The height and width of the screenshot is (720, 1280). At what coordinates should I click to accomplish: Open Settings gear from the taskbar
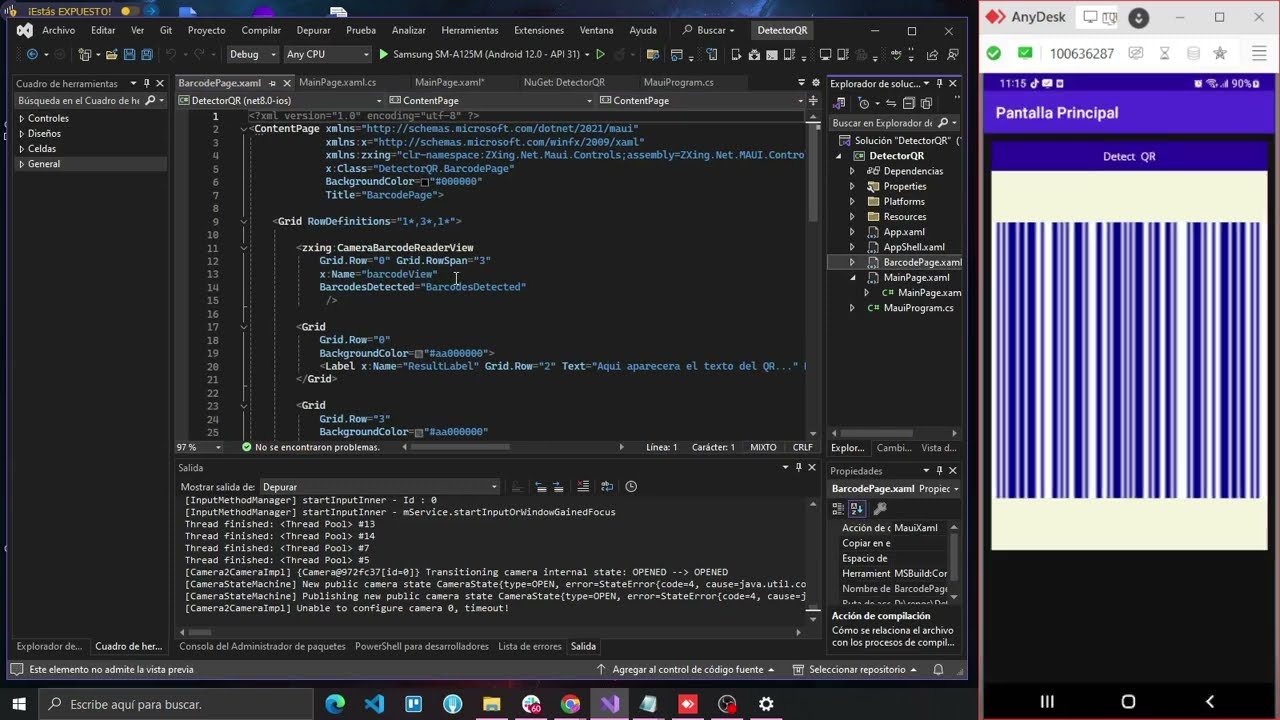[x=766, y=704]
